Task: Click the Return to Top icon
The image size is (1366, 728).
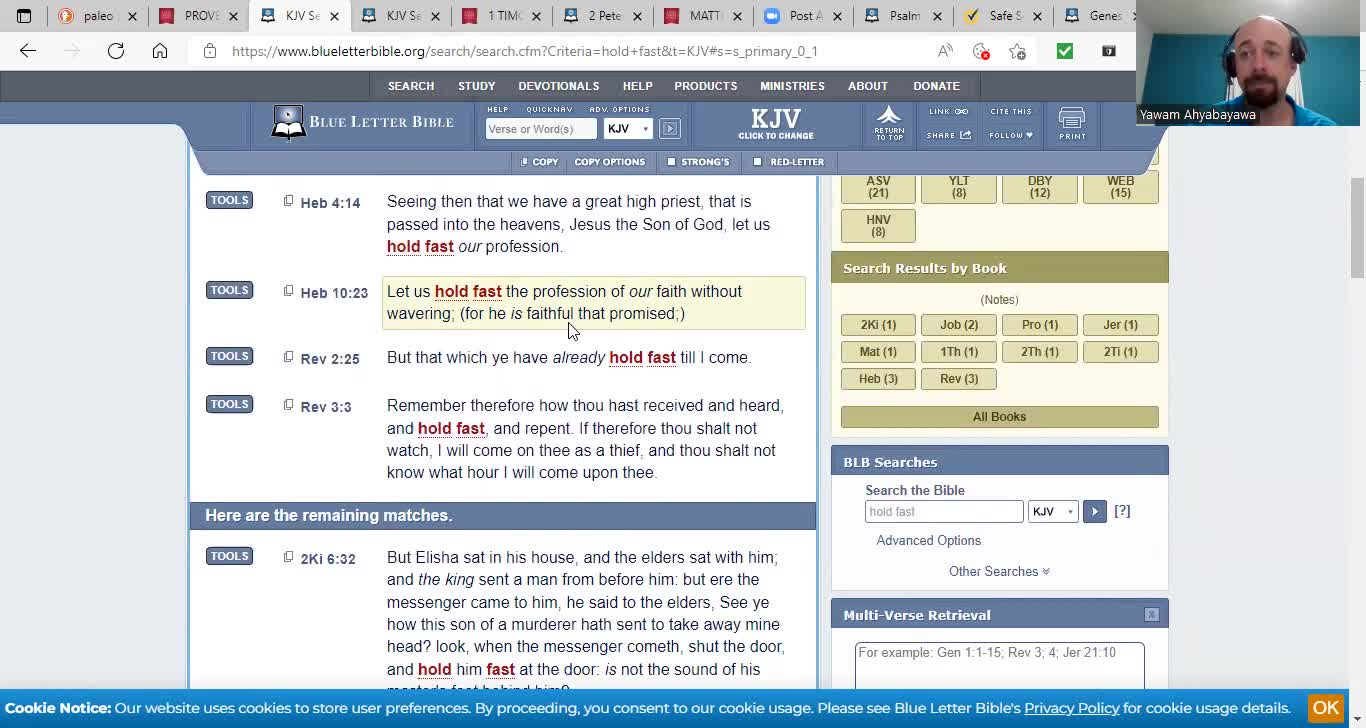Action: tap(889, 123)
